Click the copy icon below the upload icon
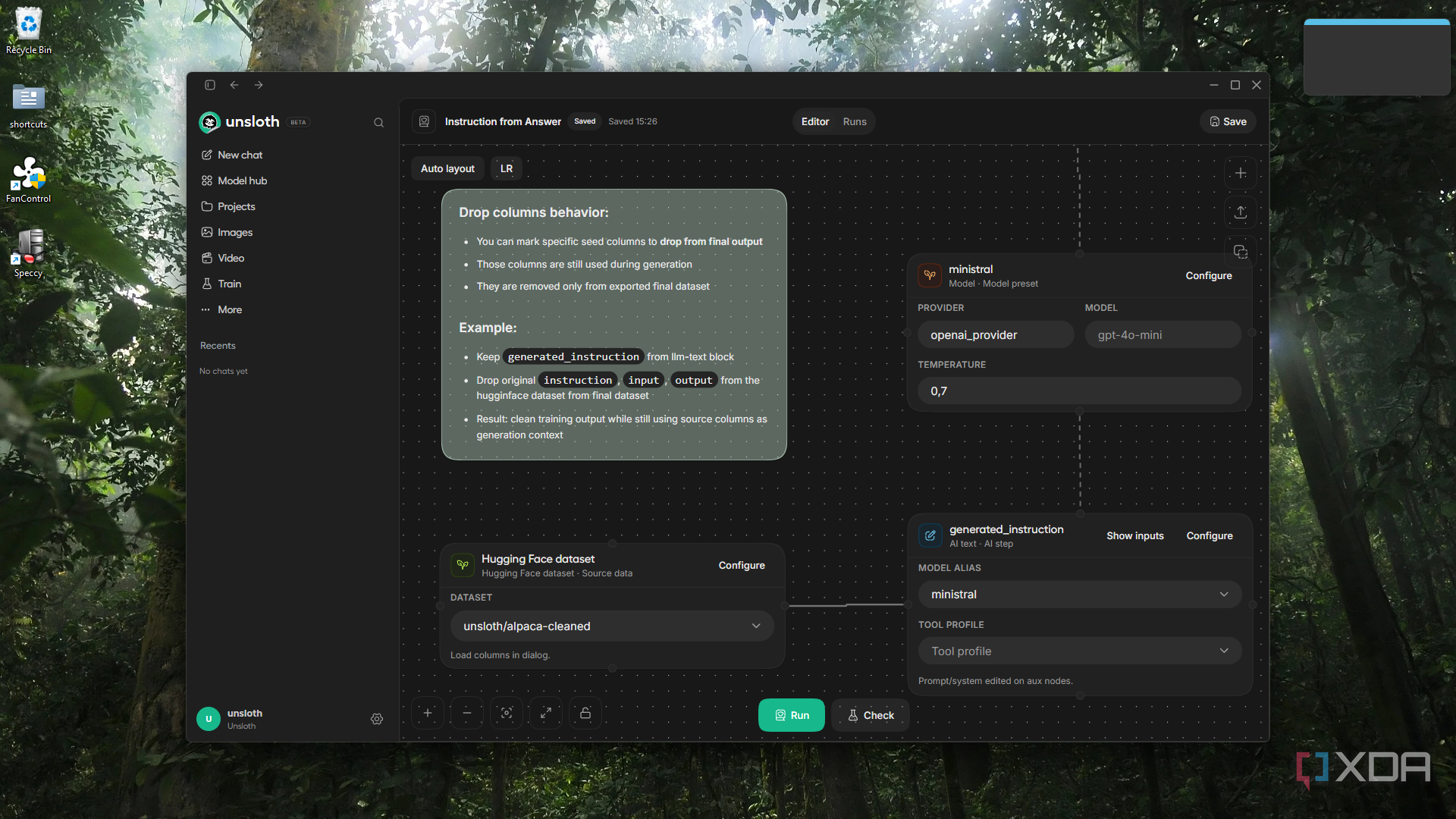 point(1241,252)
